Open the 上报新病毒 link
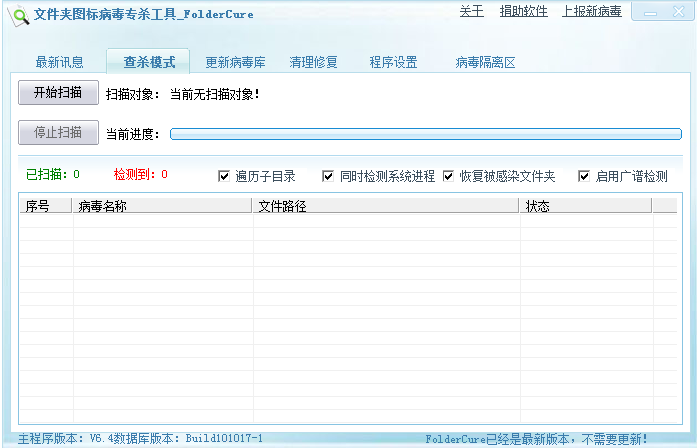Screen dimensions: 697x448 pos(591,11)
